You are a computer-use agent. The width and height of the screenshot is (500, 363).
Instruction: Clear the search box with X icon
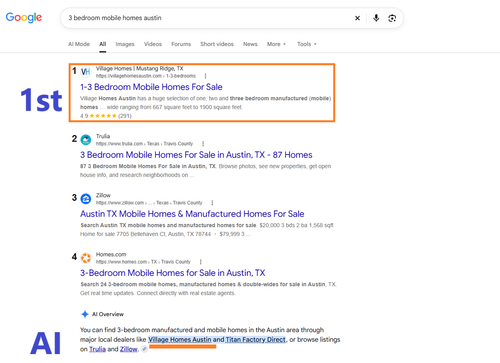(357, 18)
